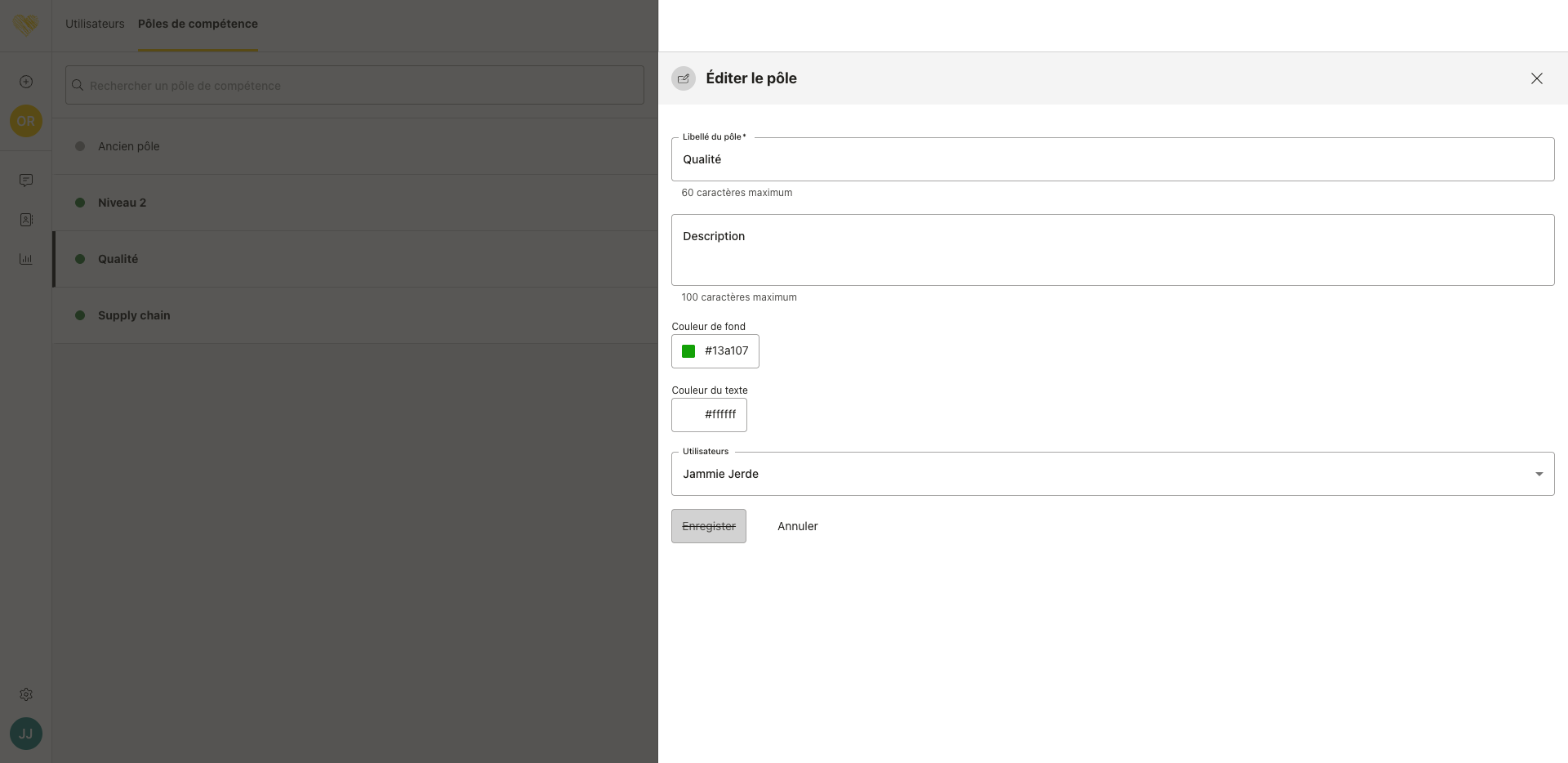Switch to the Utilisateurs tab
The height and width of the screenshot is (763, 1568).
[95, 24]
